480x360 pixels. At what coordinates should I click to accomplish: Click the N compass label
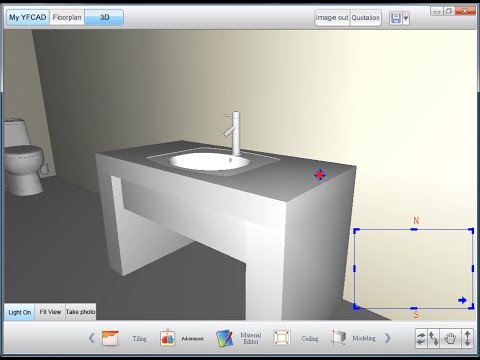point(416,221)
